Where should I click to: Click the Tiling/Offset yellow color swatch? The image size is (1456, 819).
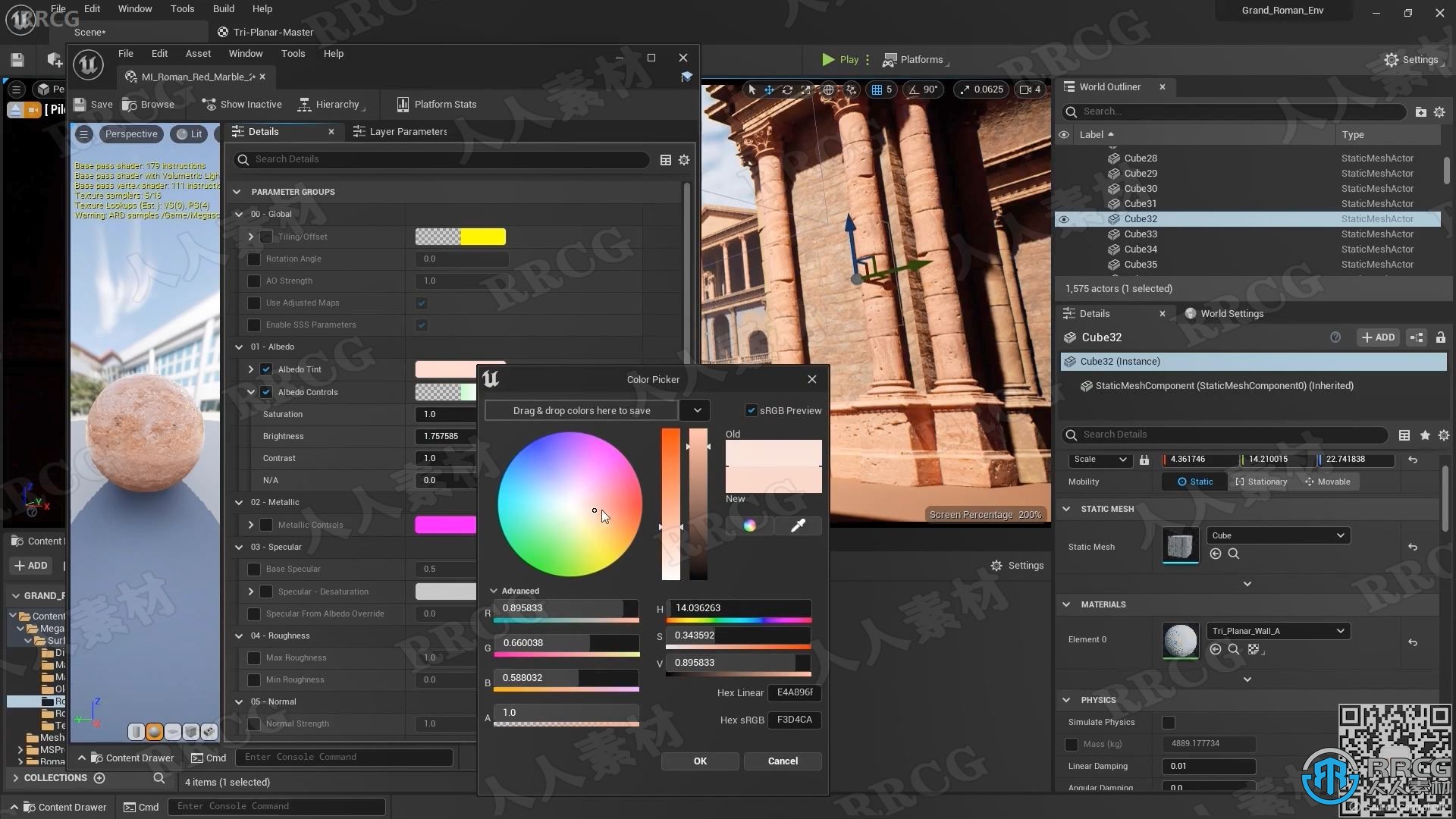point(460,237)
